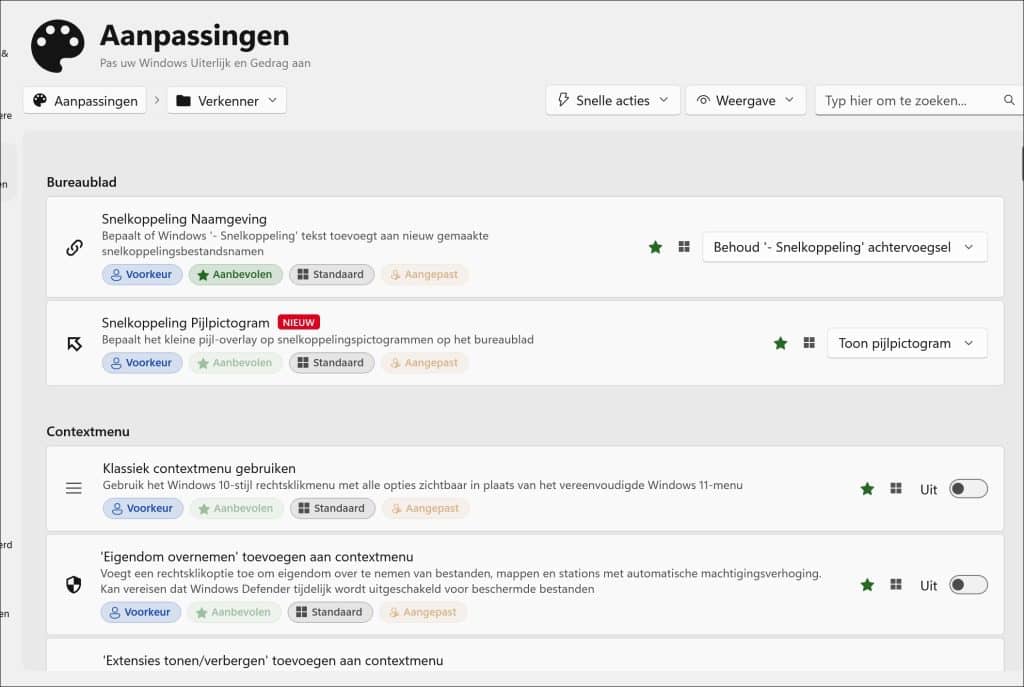Apply Voorkeur preset for Eigendom overnemen
This screenshot has width=1024, height=687.
click(x=140, y=612)
